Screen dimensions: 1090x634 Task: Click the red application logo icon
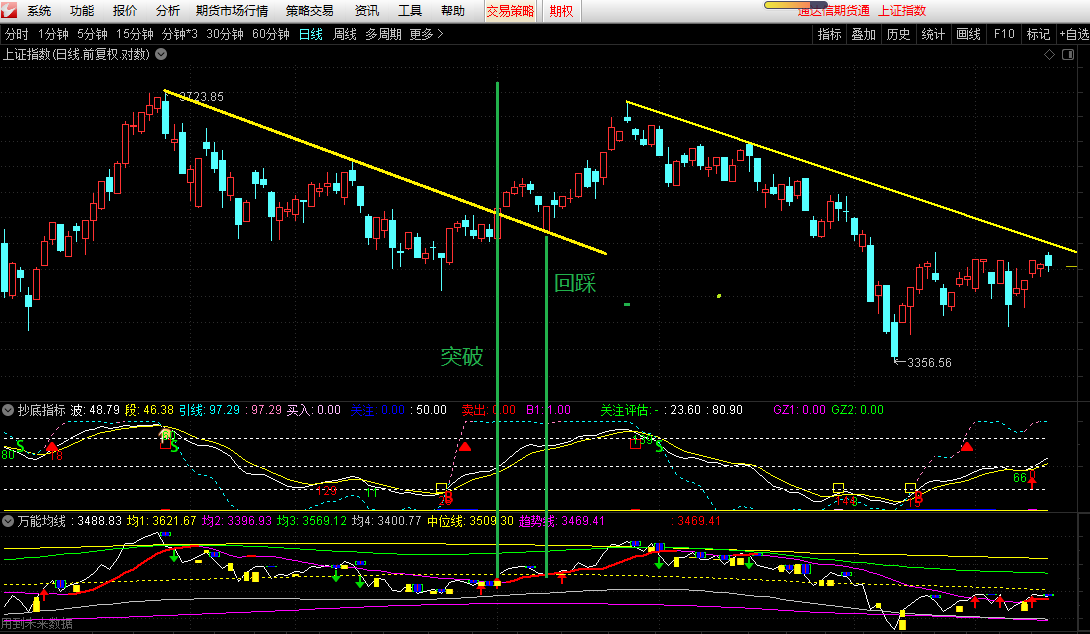tap(8, 10)
